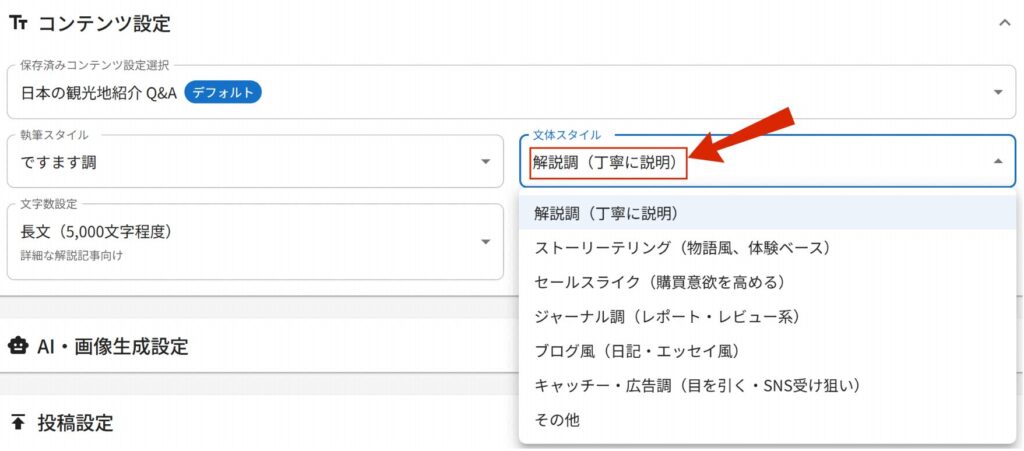Click the upload icon beside 投稿設定
The height and width of the screenshot is (451, 1024).
(x=18, y=422)
